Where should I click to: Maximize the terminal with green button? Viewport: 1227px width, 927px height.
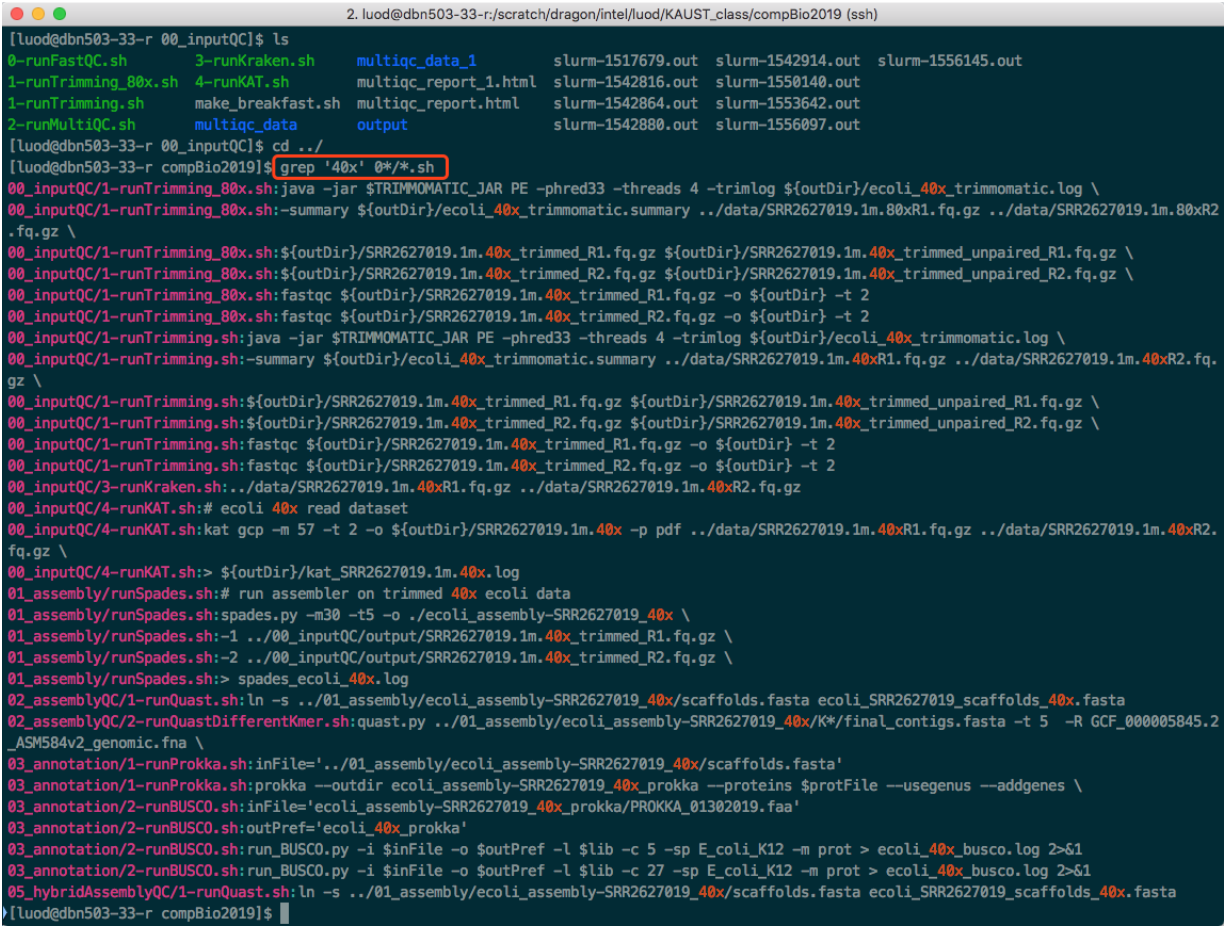59,15
